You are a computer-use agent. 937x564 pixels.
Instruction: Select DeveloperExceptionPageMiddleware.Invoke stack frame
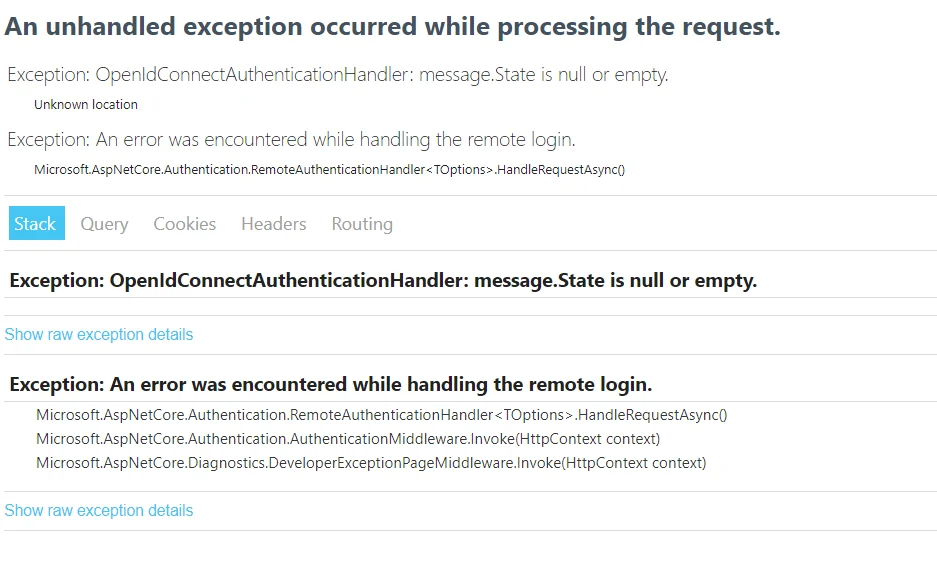(x=371, y=463)
